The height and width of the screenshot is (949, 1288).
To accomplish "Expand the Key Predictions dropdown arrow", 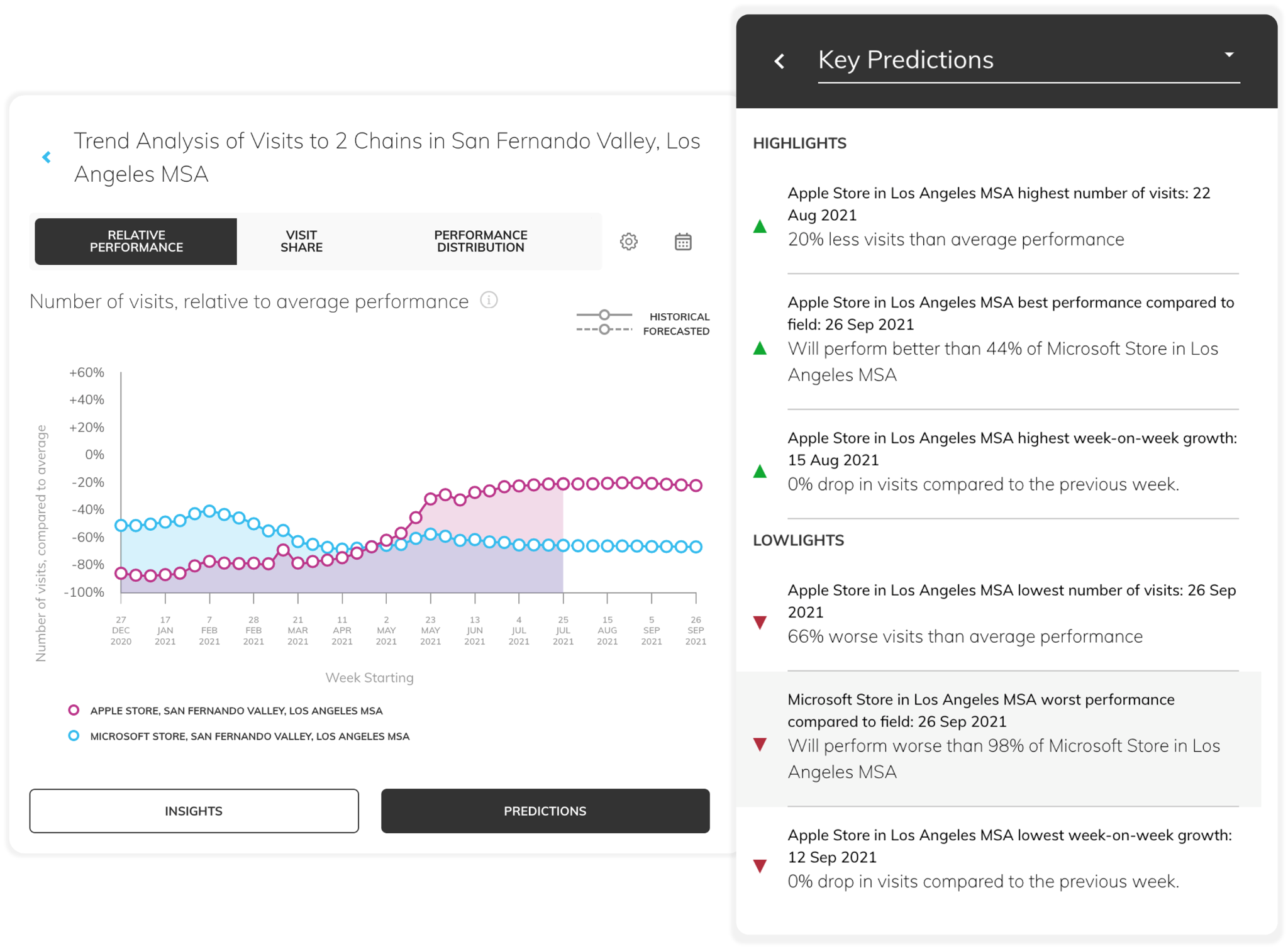I will 1229,55.
